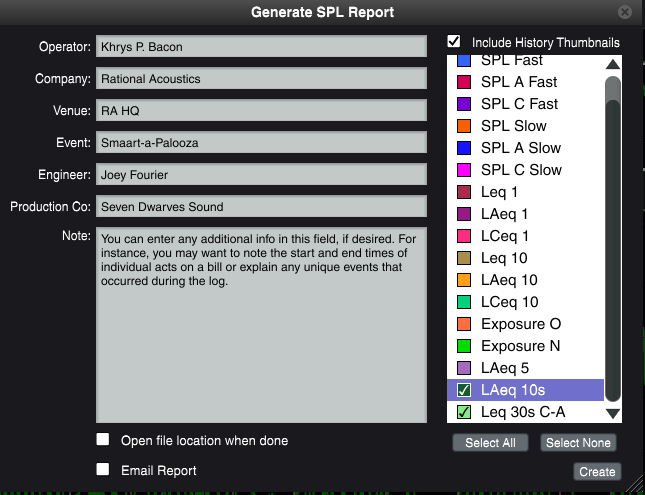Toggle the SPL Fast color checkbox

point(464,61)
